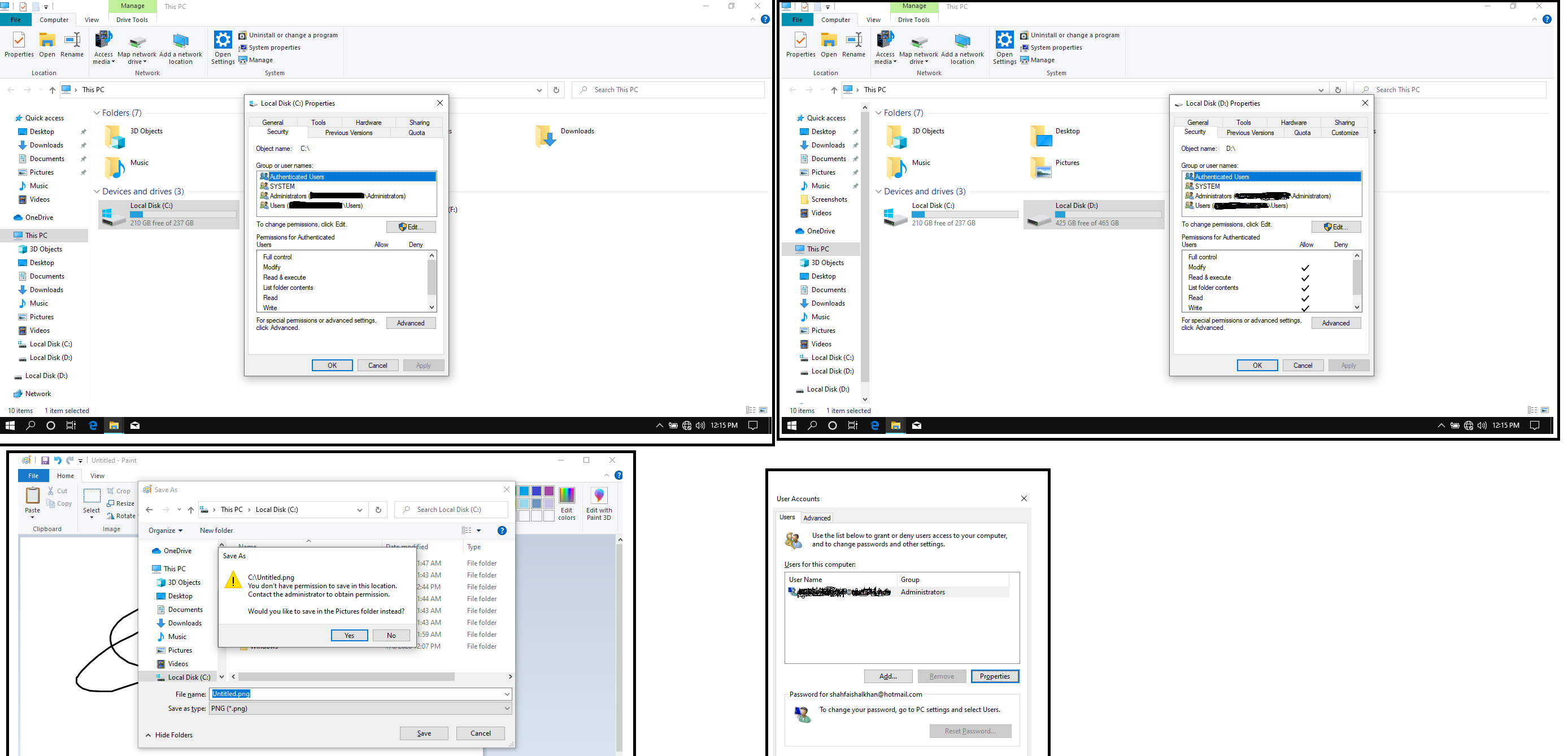Expand the Organize menu in Save As
Image resolution: width=1568 pixels, height=756 pixels.
click(165, 530)
